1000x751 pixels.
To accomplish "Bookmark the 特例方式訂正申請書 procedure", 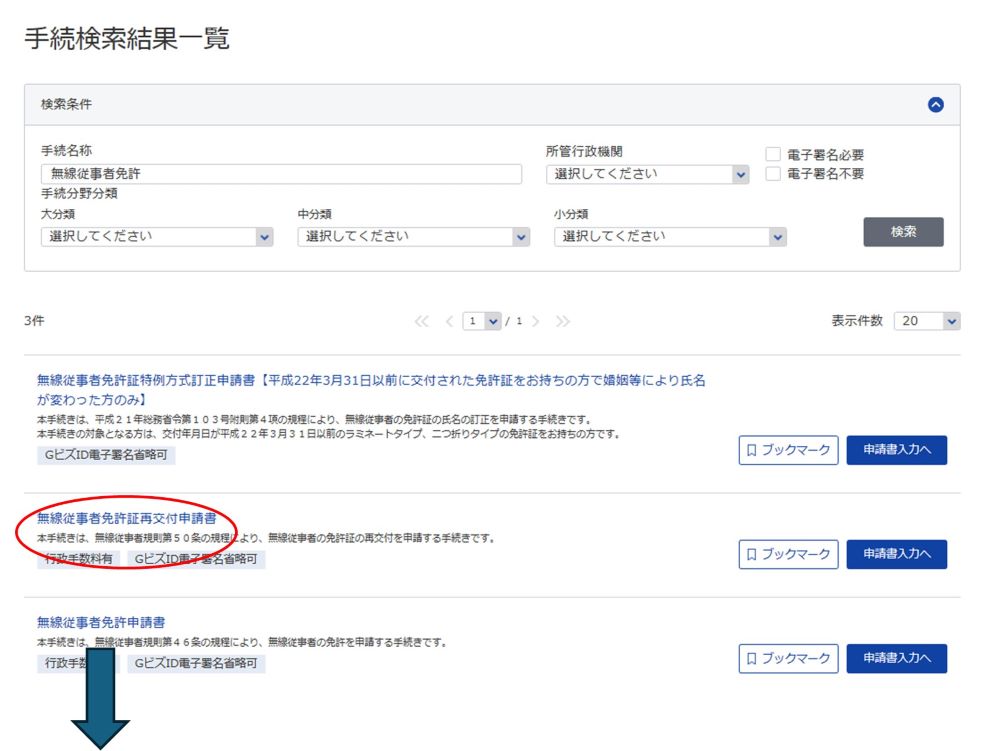I will pos(788,451).
